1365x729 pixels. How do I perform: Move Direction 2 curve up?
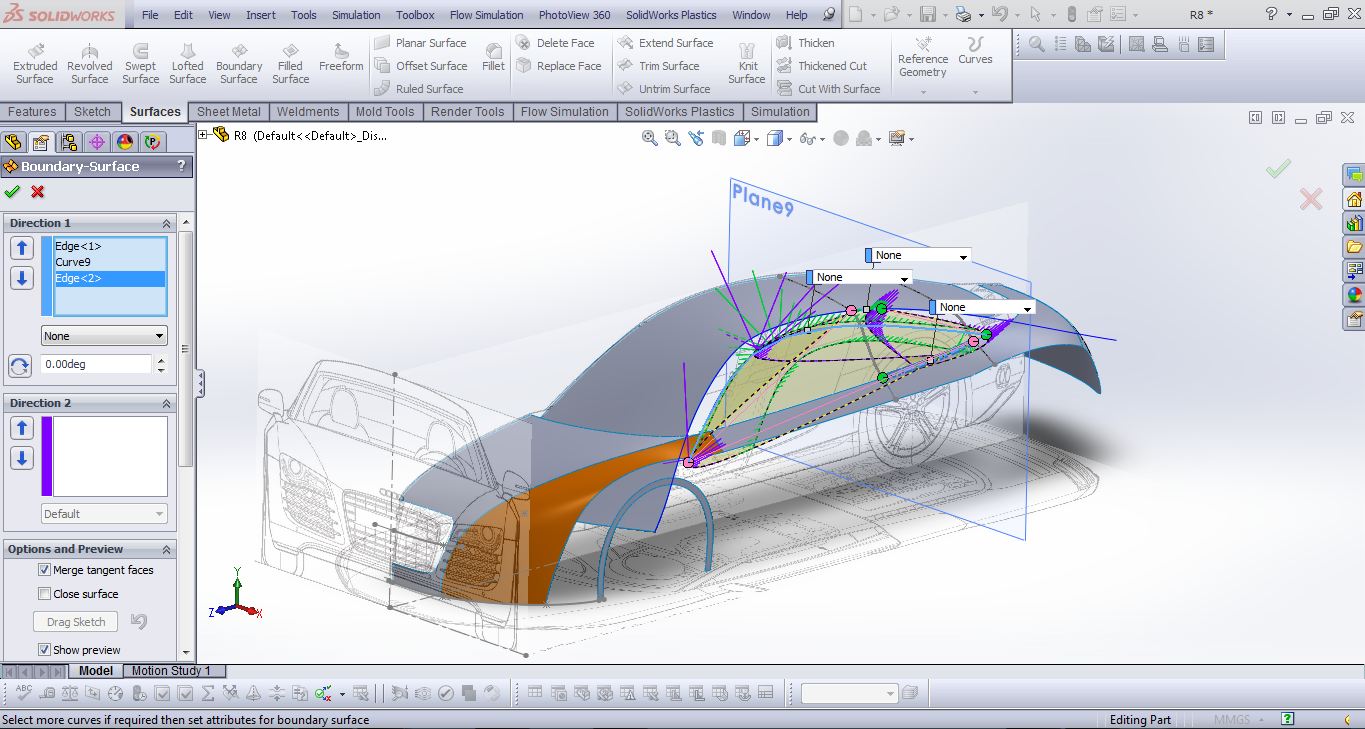click(22, 428)
